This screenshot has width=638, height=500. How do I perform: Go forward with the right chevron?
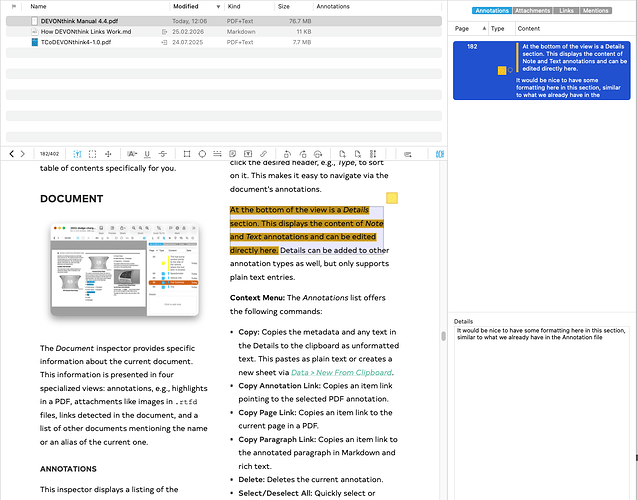tap(23, 154)
